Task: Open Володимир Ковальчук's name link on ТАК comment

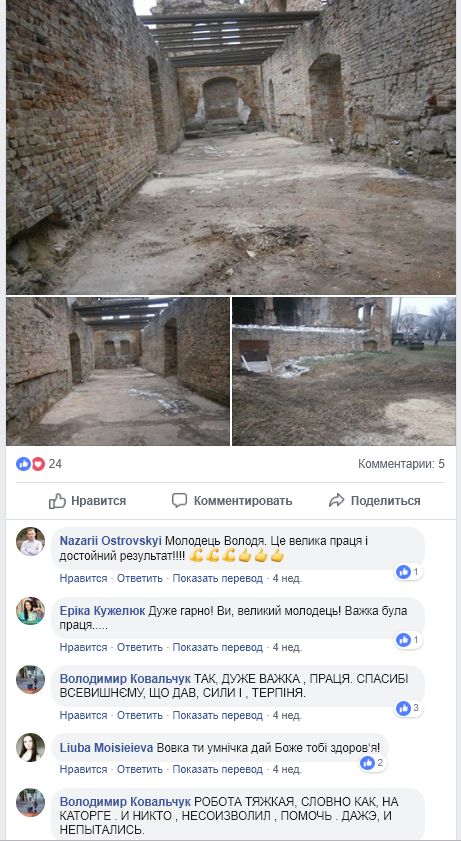Action: (125, 678)
